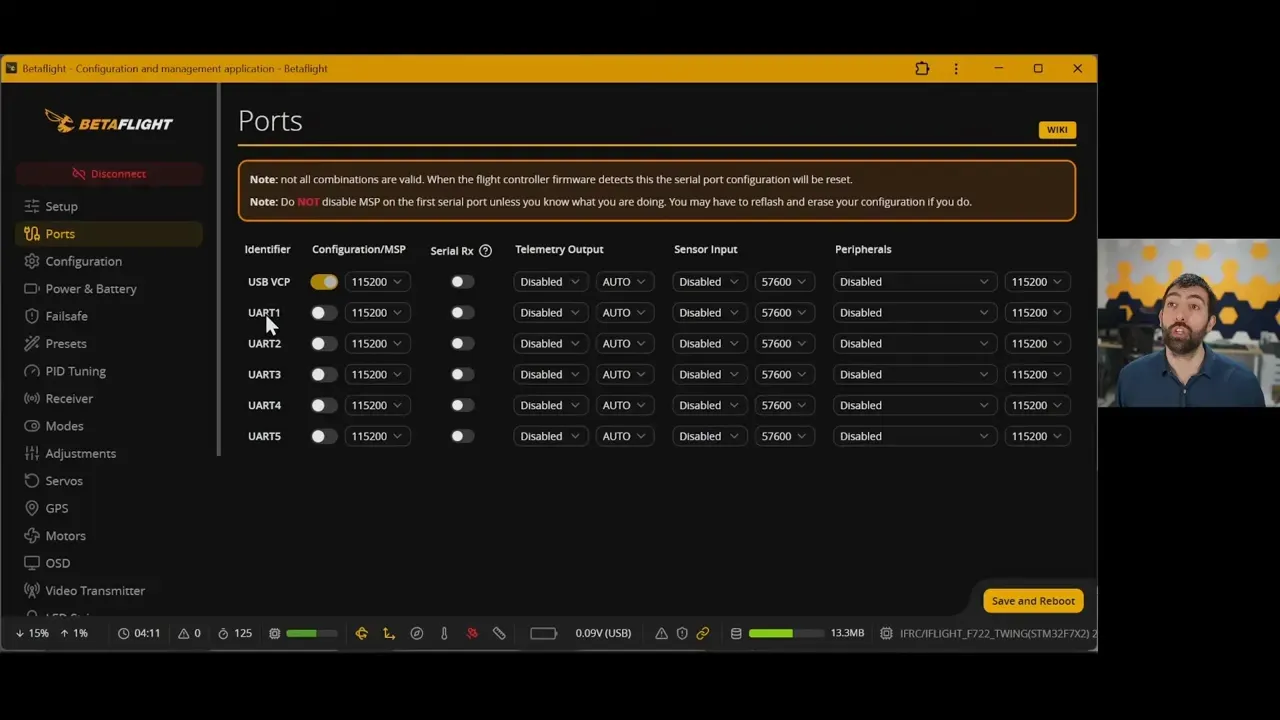Click the sidebar vertical scrollbar
Image resolution: width=1280 pixels, height=720 pixels.
[x=218, y=270]
